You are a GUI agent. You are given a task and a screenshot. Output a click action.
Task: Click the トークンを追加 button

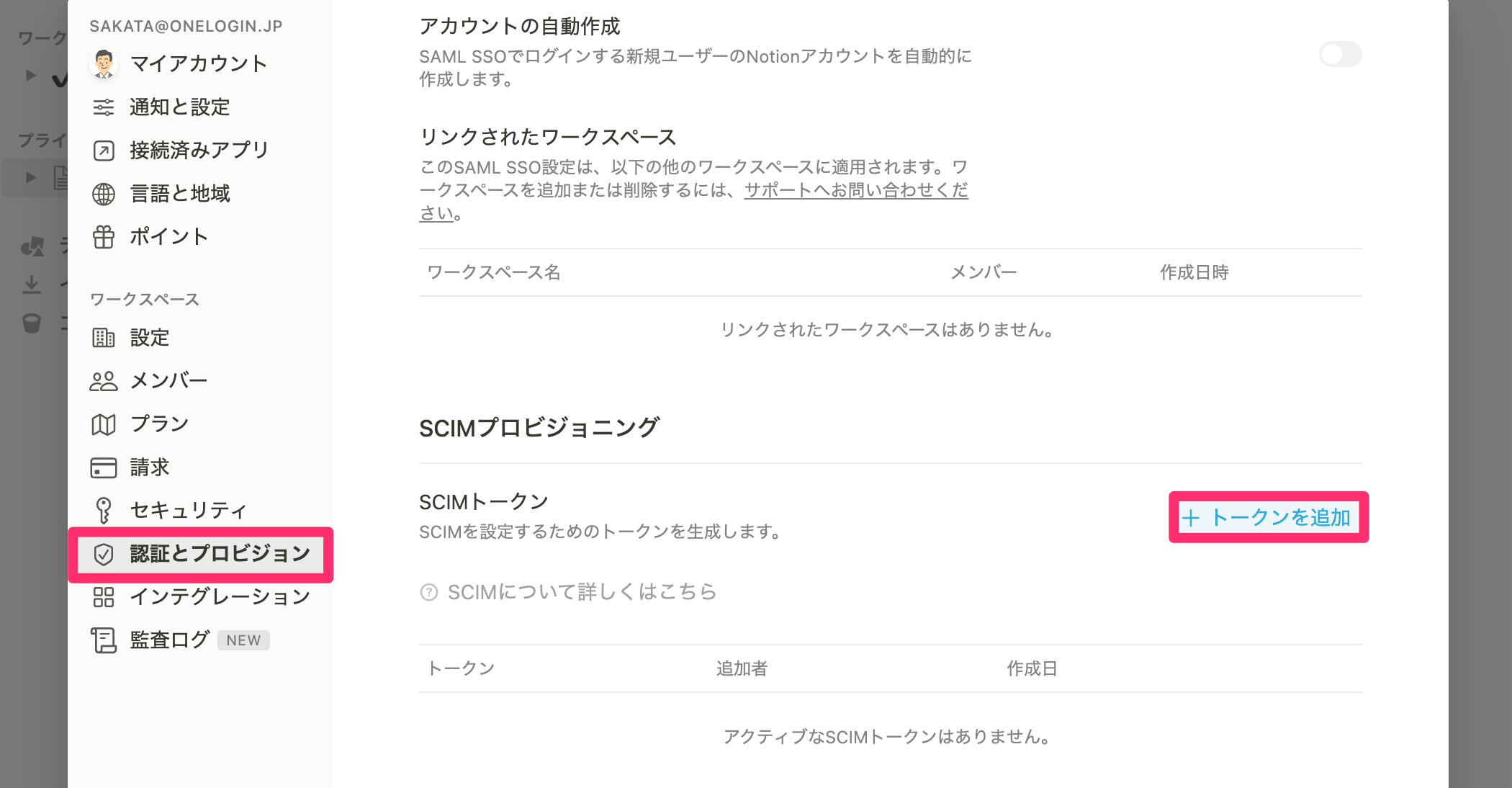[1268, 517]
